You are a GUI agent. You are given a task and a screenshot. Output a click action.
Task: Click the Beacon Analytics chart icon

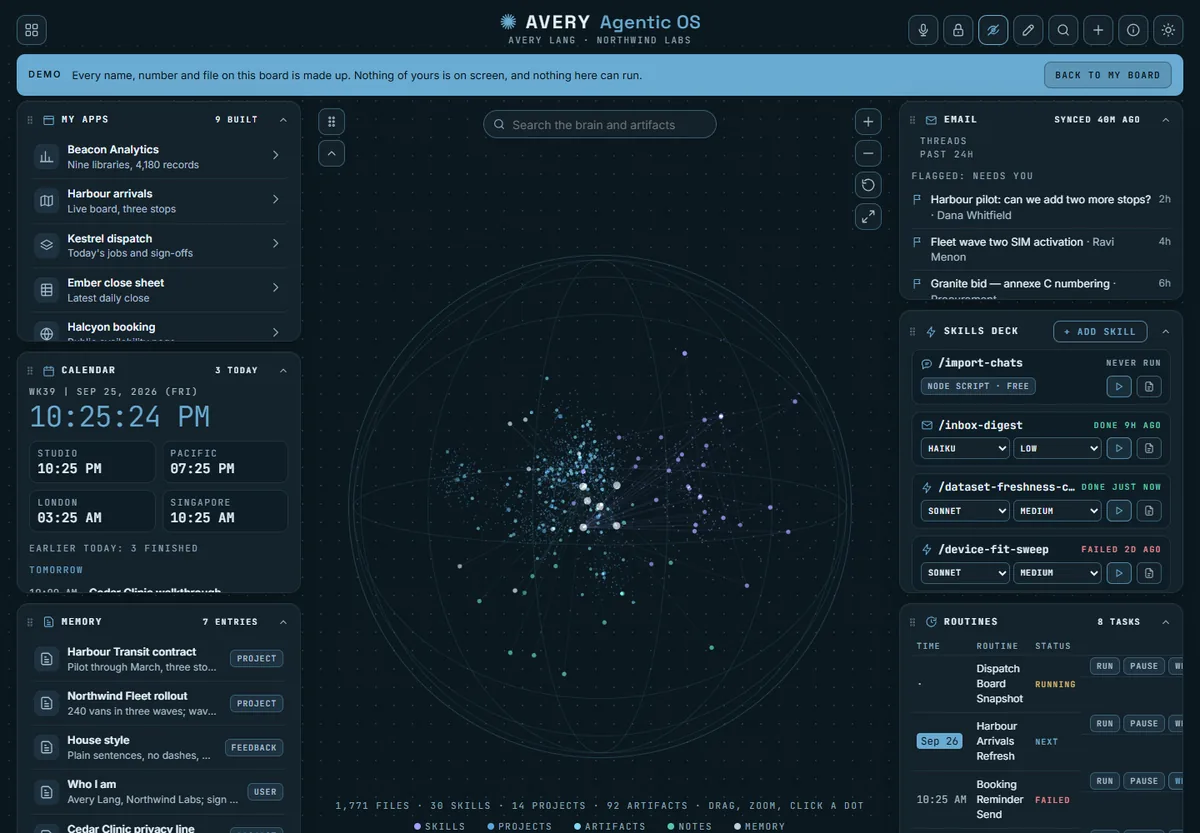(46, 156)
